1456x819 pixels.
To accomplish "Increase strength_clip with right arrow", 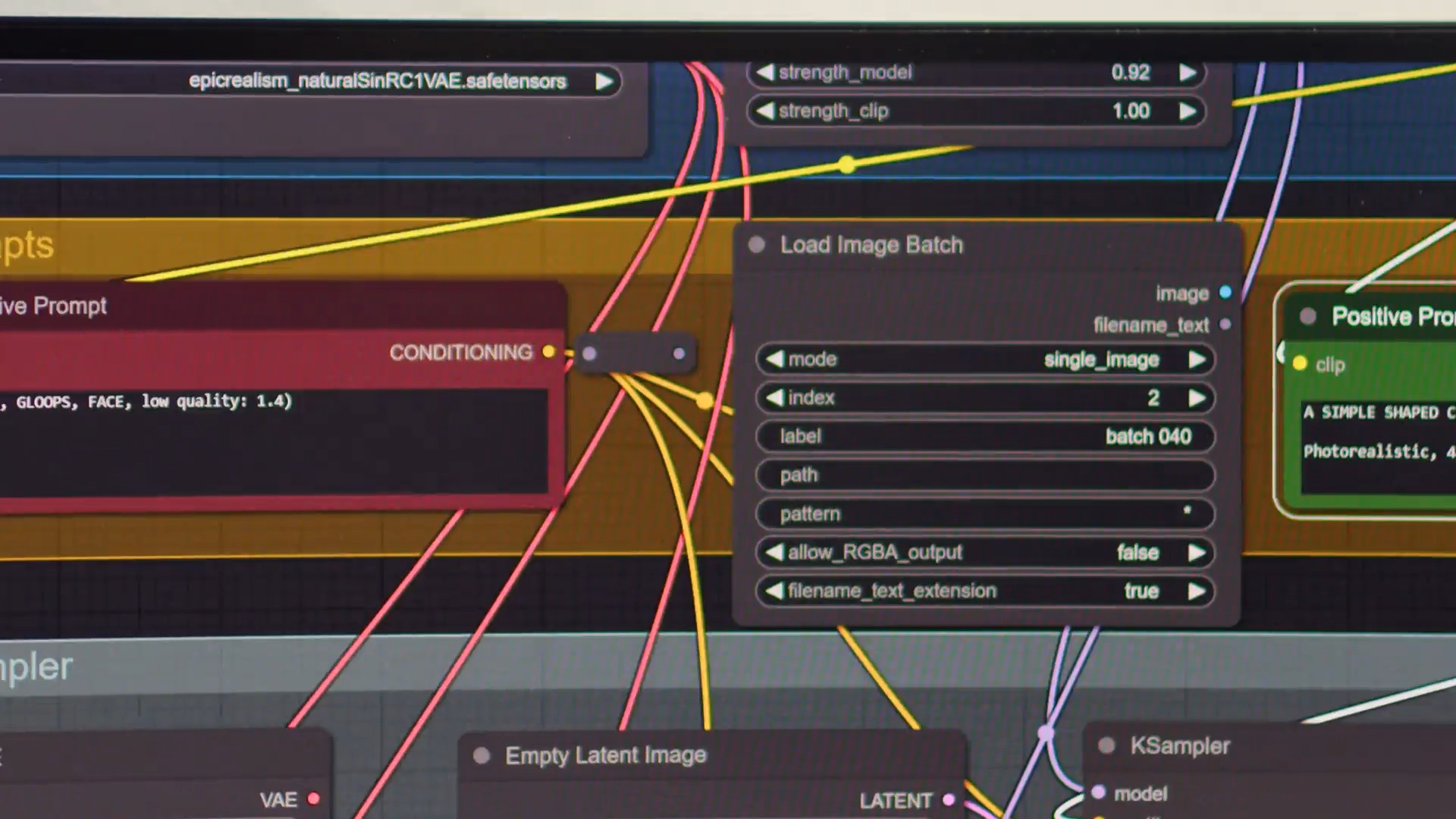I will (x=1188, y=111).
